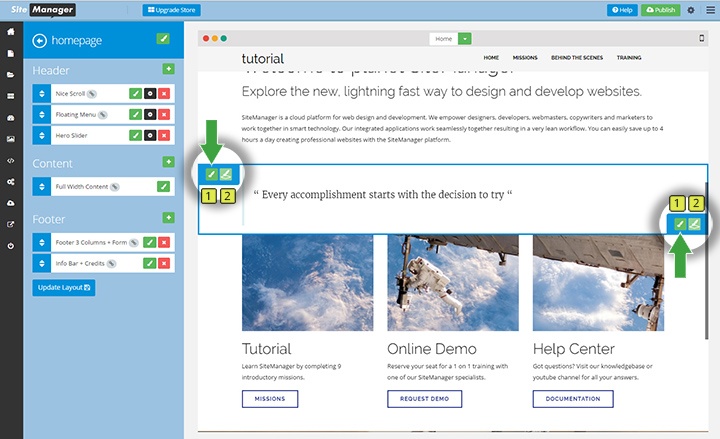Open the image media icon in sidebar
Image resolution: width=720 pixels, height=439 pixels.
11,139
